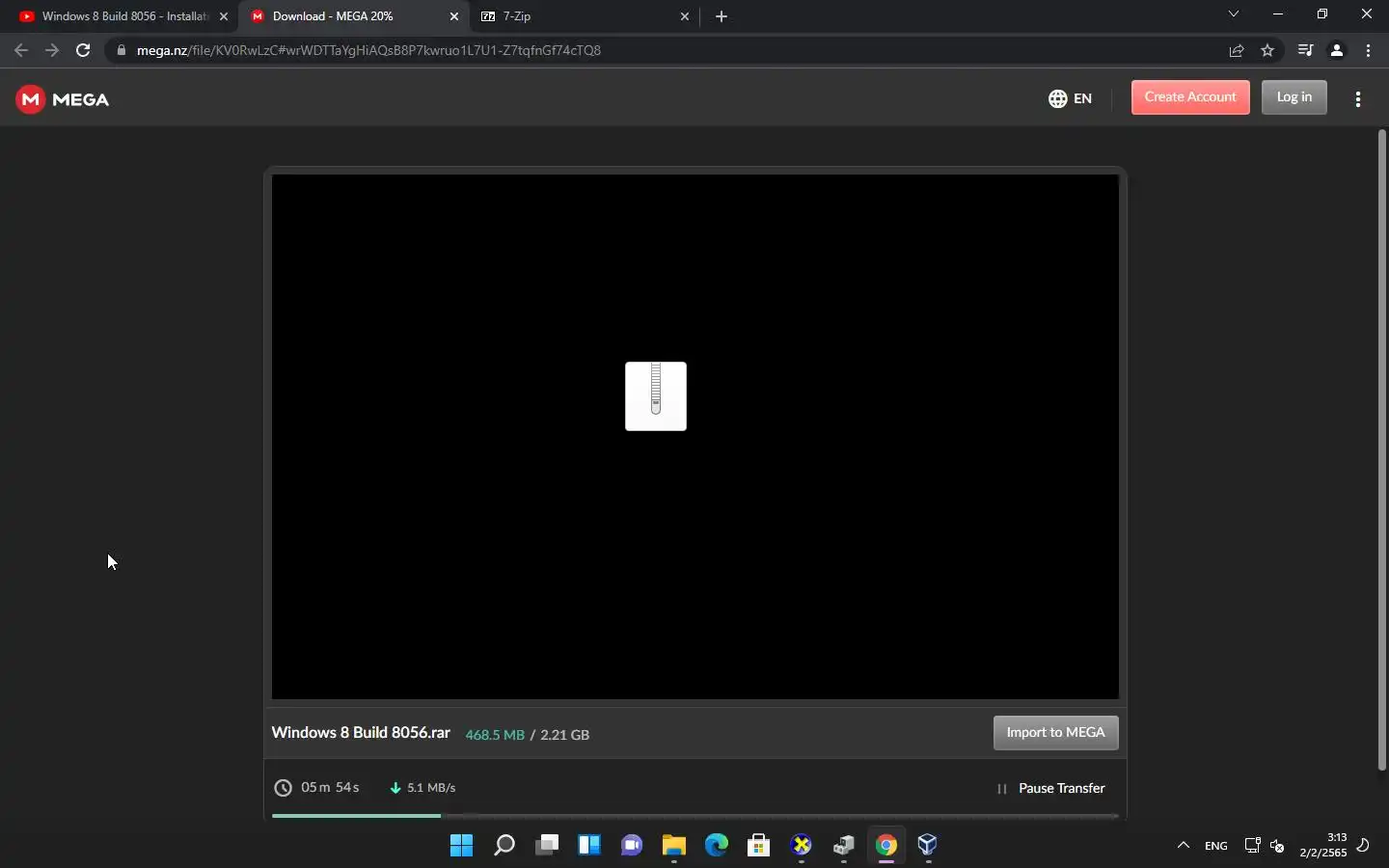The width and height of the screenshot is (1389, 868).
Task: Go forward in browser history
Action: point(52,50)
